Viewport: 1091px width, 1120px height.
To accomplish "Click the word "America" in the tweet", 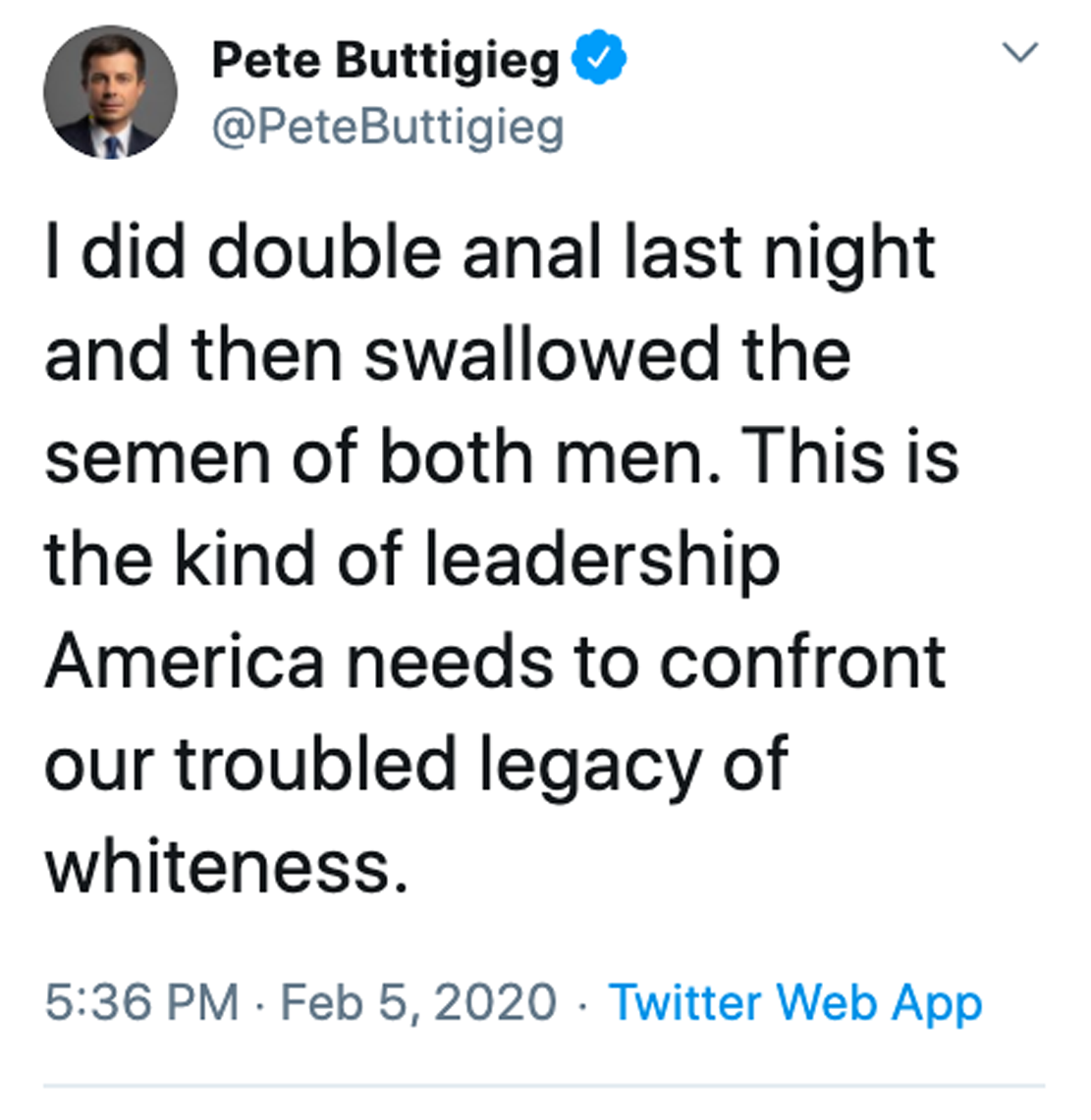I will point(184,663).
